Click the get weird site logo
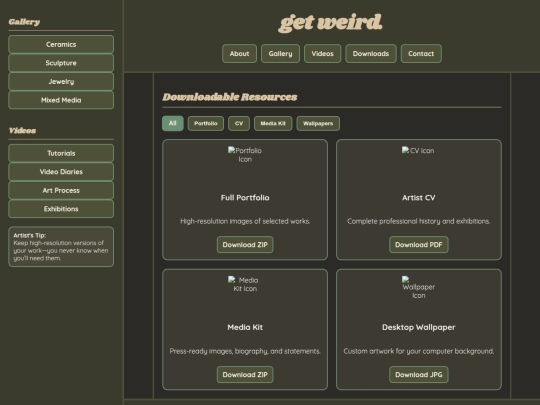 pos(330,23)
